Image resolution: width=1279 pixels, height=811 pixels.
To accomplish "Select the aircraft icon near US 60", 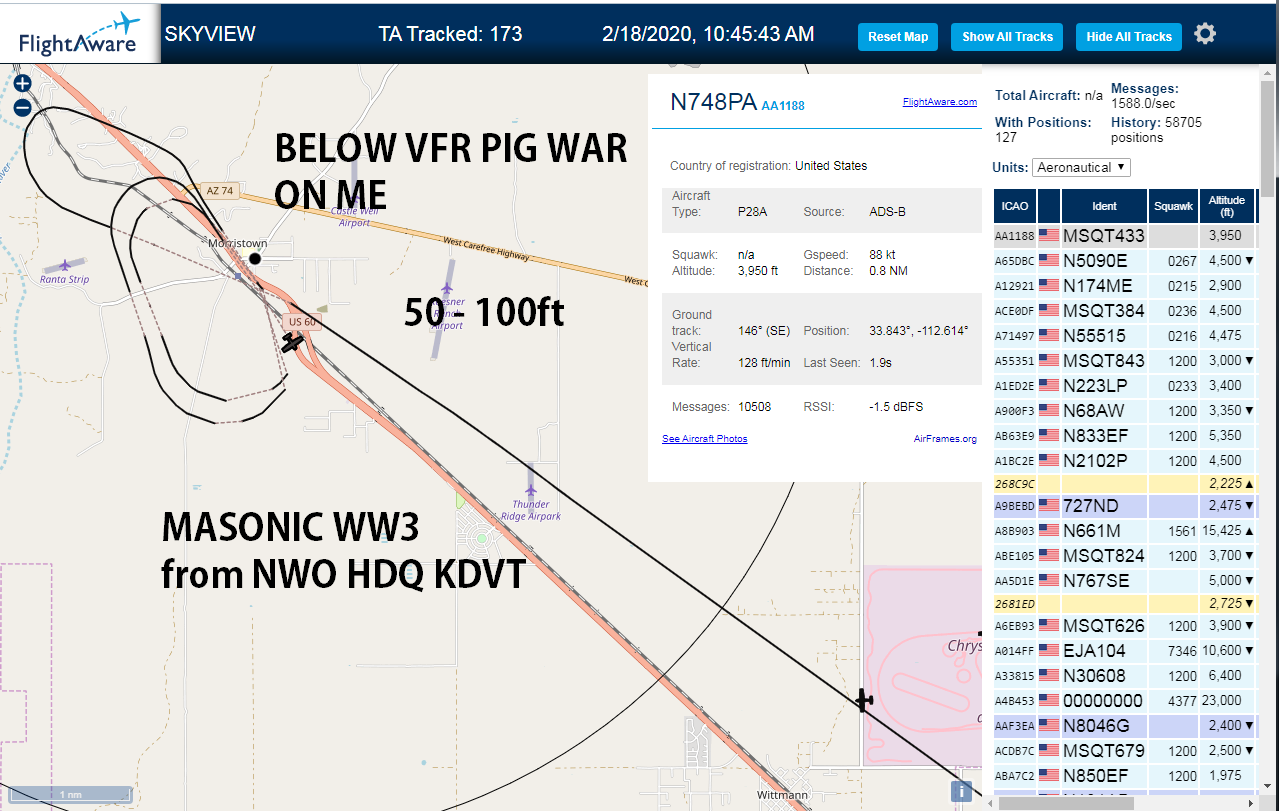I will click(292, 343).
